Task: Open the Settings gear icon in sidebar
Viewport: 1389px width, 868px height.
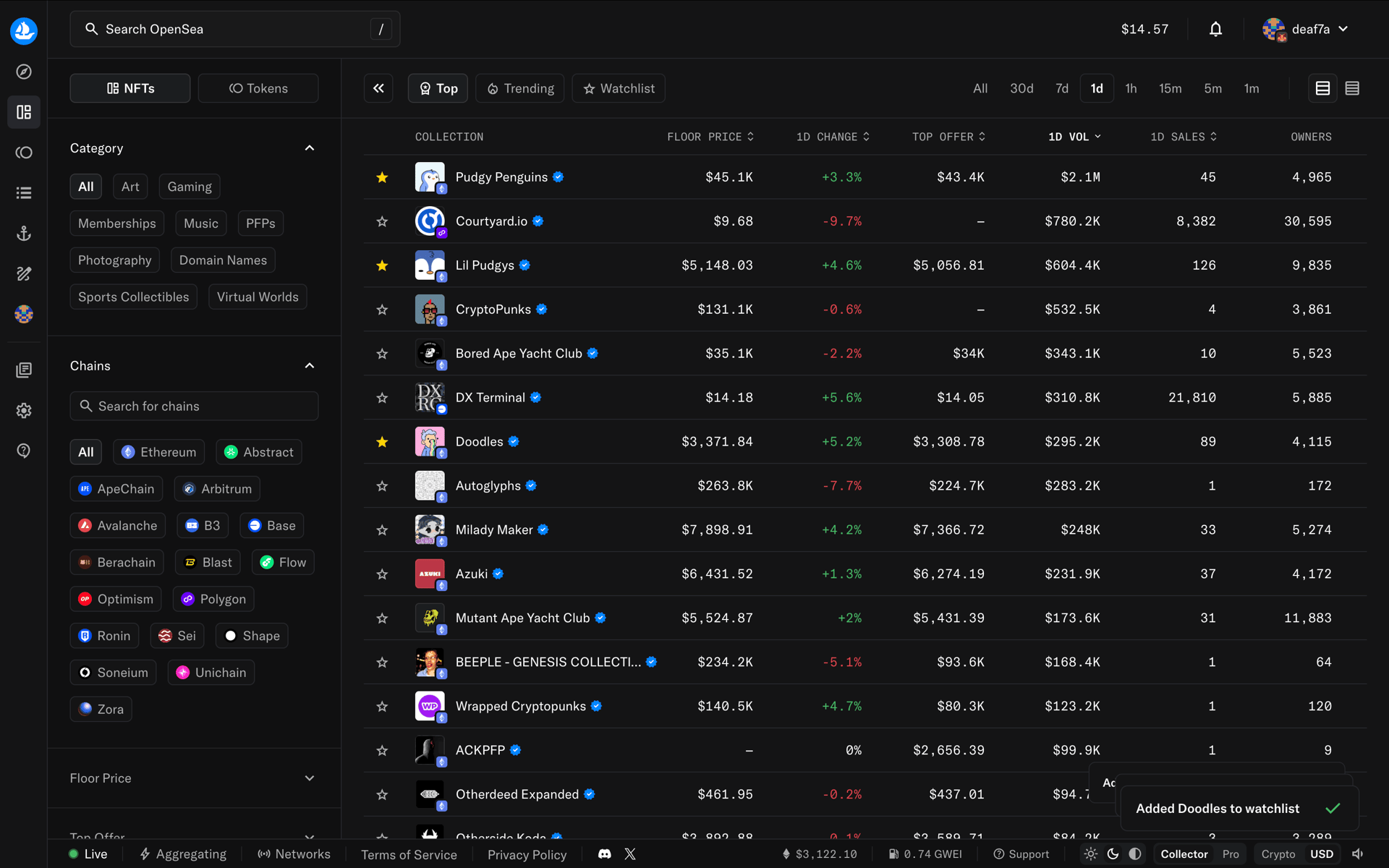Action: point(24,411)
